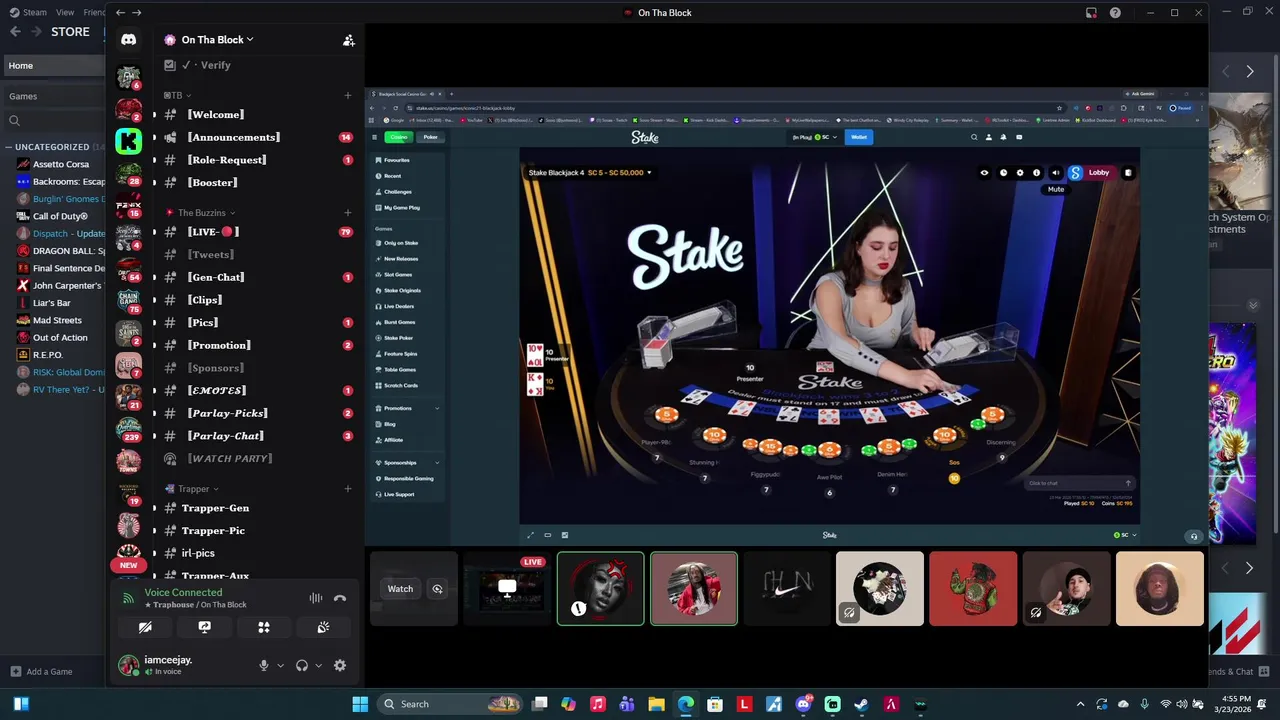Open Liar's Bar in Steam library

(x=52, y=303)
